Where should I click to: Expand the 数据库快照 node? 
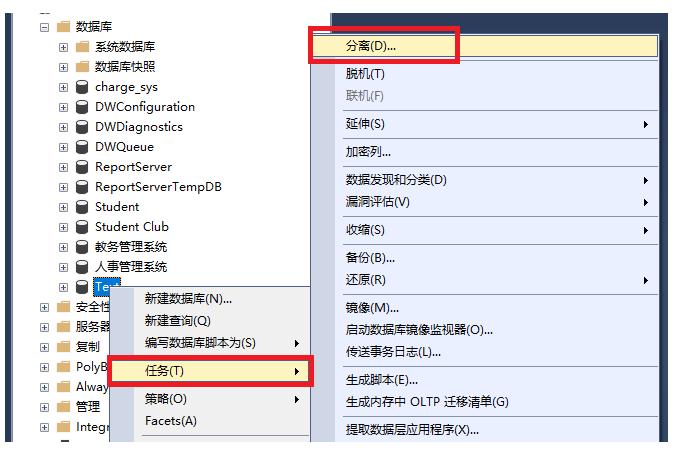click(63, 67)
